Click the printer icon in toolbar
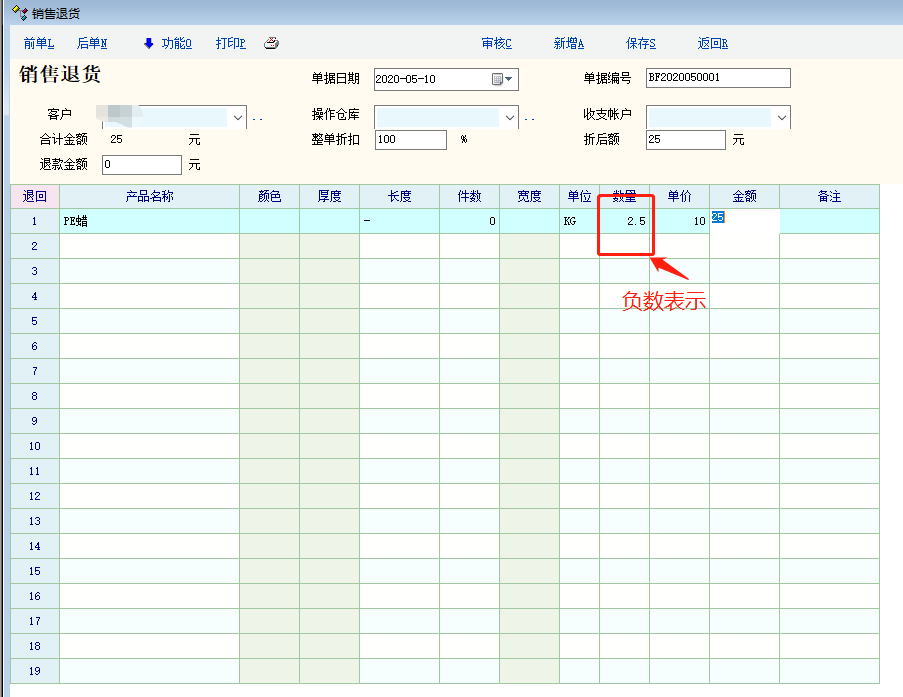 click(x=271, y=43)
